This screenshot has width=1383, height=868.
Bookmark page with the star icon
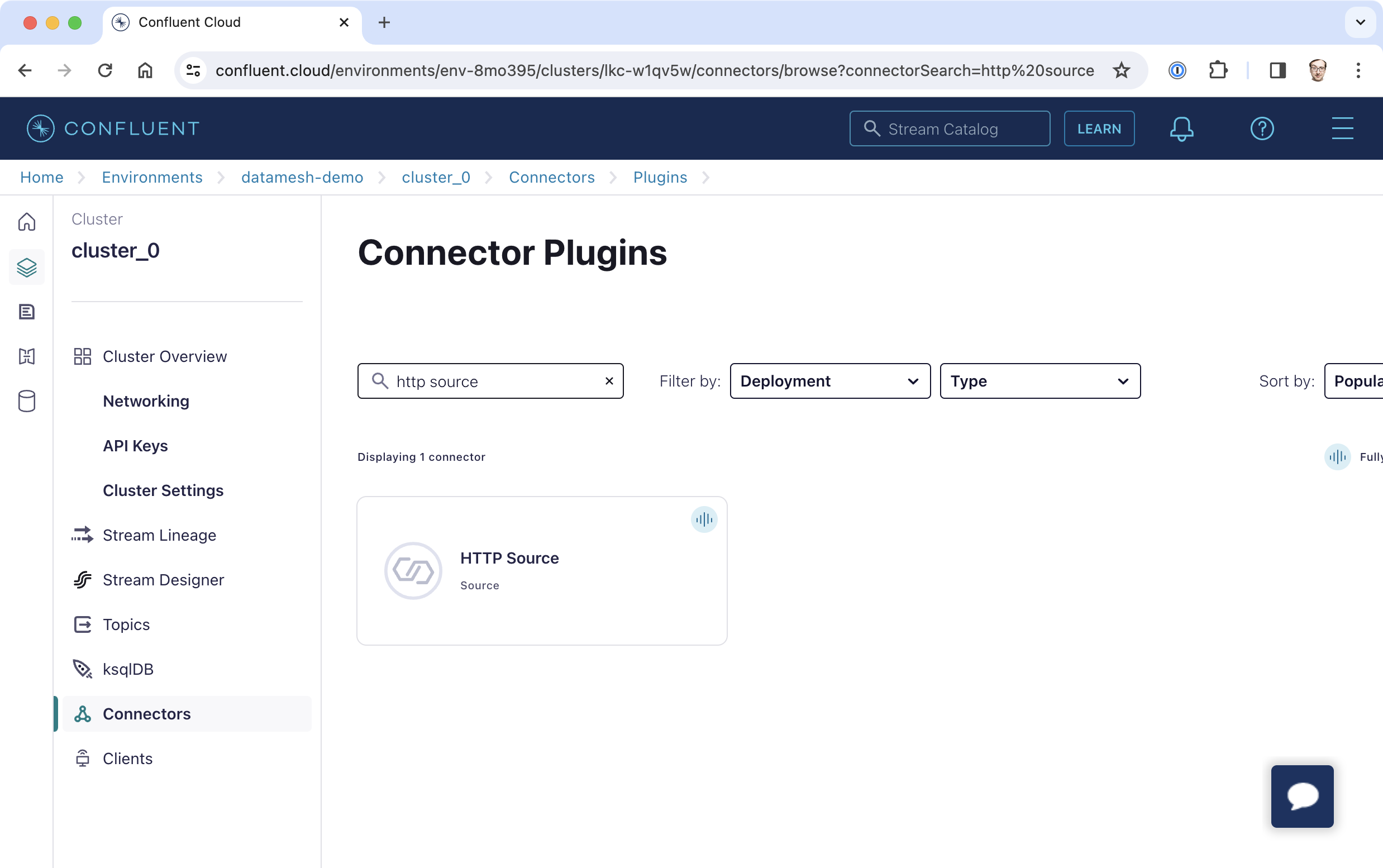coord(1121,70)
